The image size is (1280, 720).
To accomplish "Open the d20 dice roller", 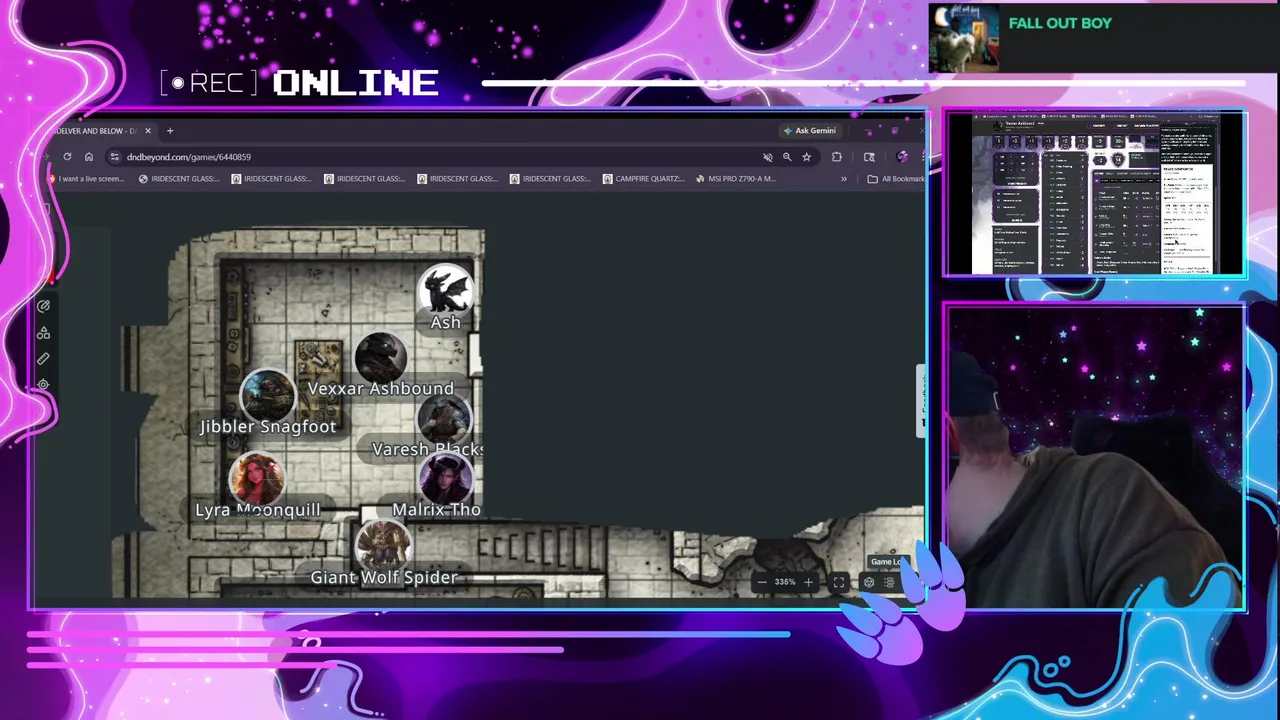I will [868, 582].
